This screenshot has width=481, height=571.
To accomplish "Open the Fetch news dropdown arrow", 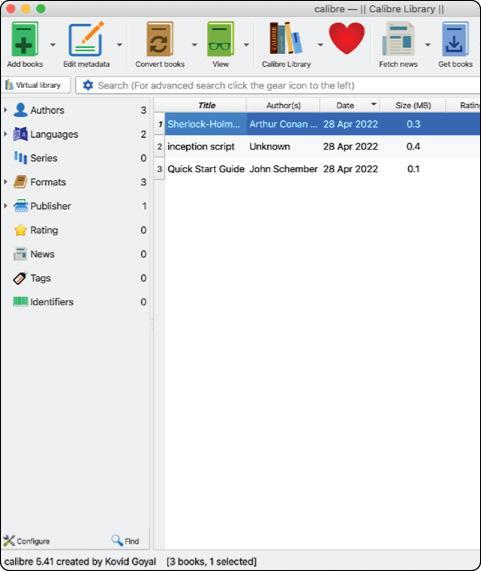I will coord(428,44).
